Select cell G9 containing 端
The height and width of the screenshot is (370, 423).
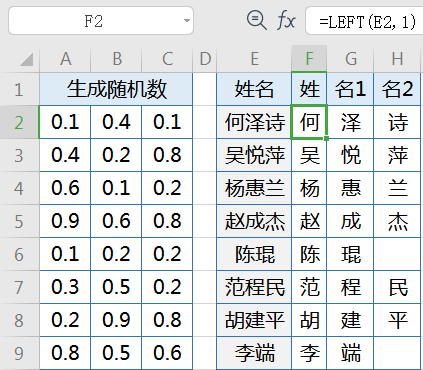pos(351,353)
